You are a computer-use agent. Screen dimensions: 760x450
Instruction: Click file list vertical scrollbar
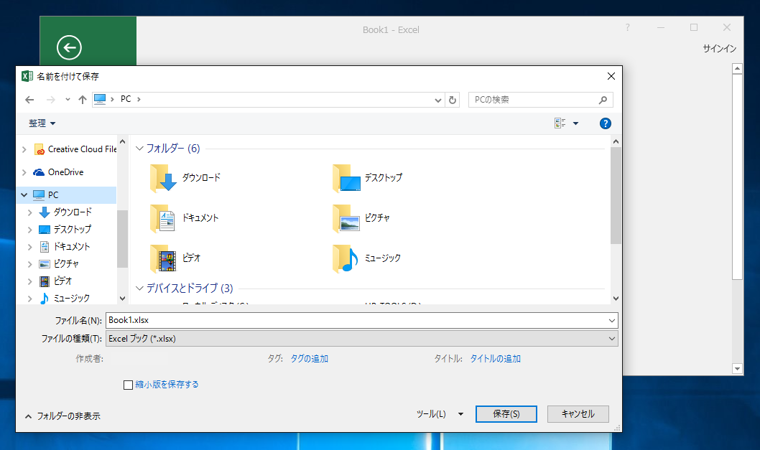tap(616, 195)
